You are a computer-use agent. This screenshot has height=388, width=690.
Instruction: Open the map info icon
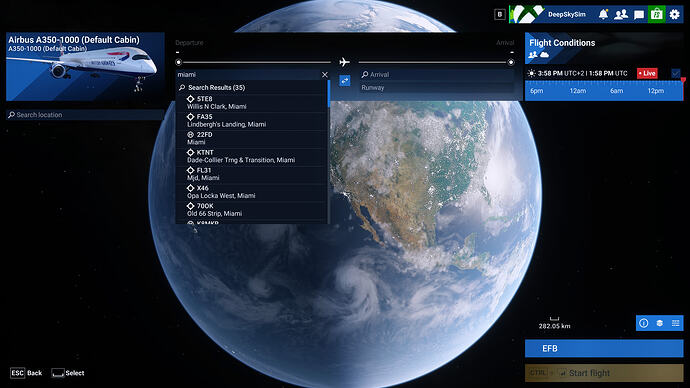coord(644,323)
